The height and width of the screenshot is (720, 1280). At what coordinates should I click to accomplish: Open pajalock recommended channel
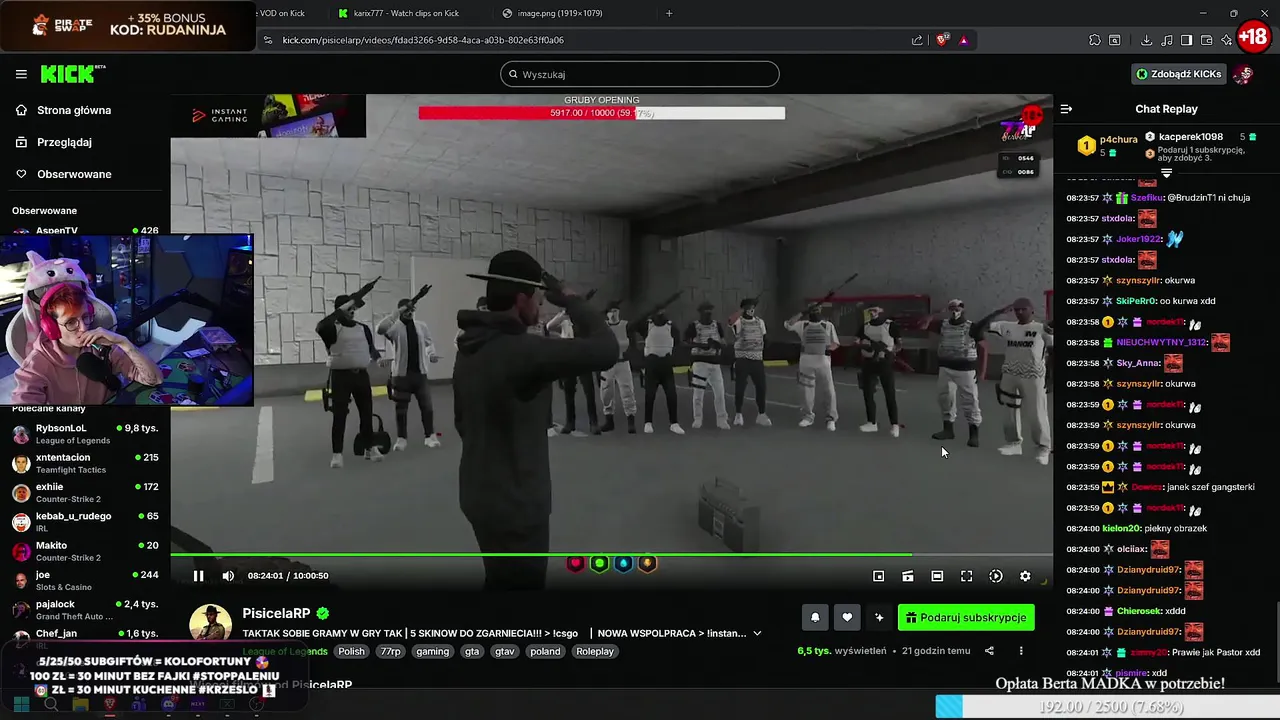click(85, 610)
